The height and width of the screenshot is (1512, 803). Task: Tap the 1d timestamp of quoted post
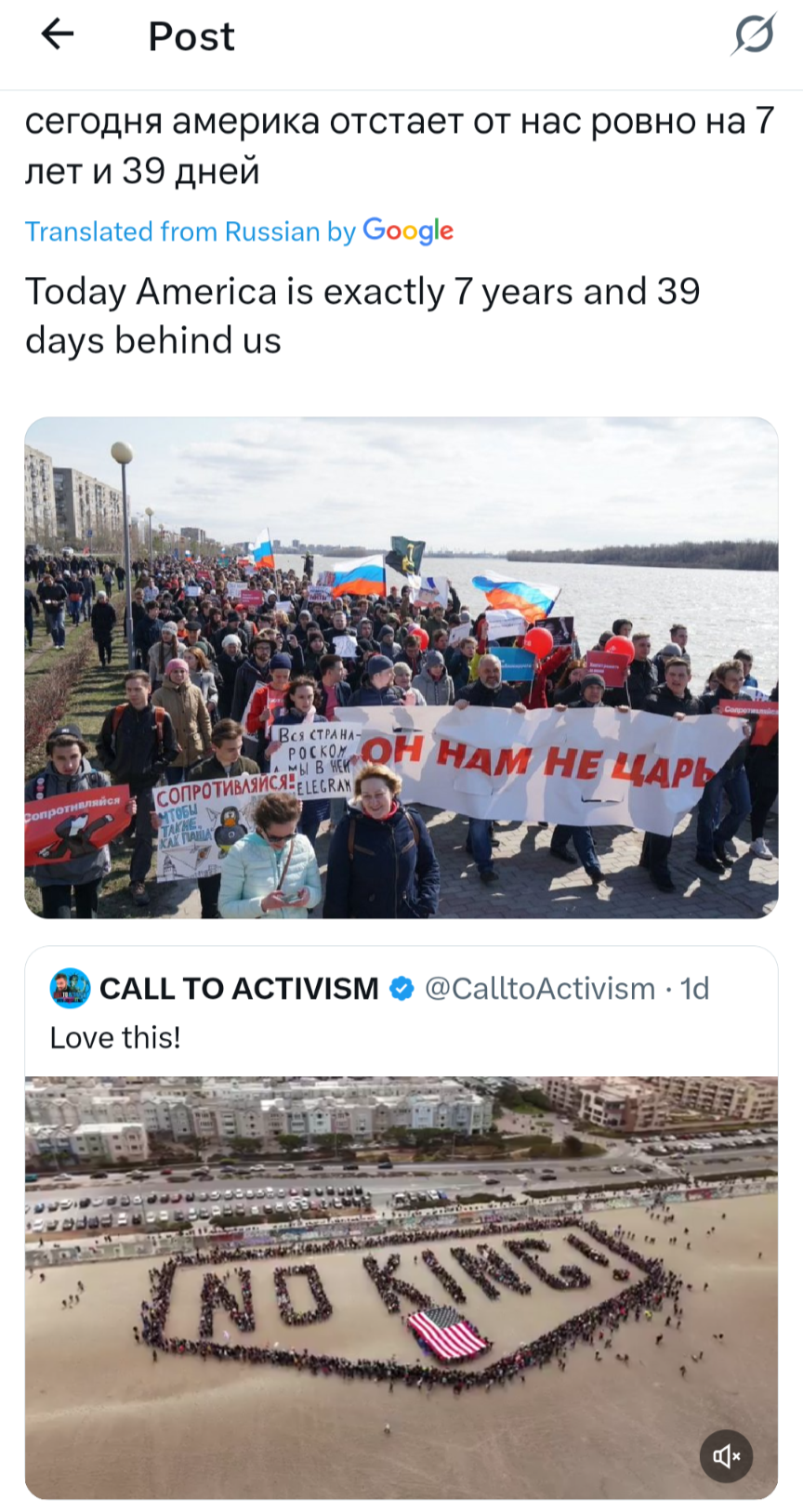click(694, 989)
